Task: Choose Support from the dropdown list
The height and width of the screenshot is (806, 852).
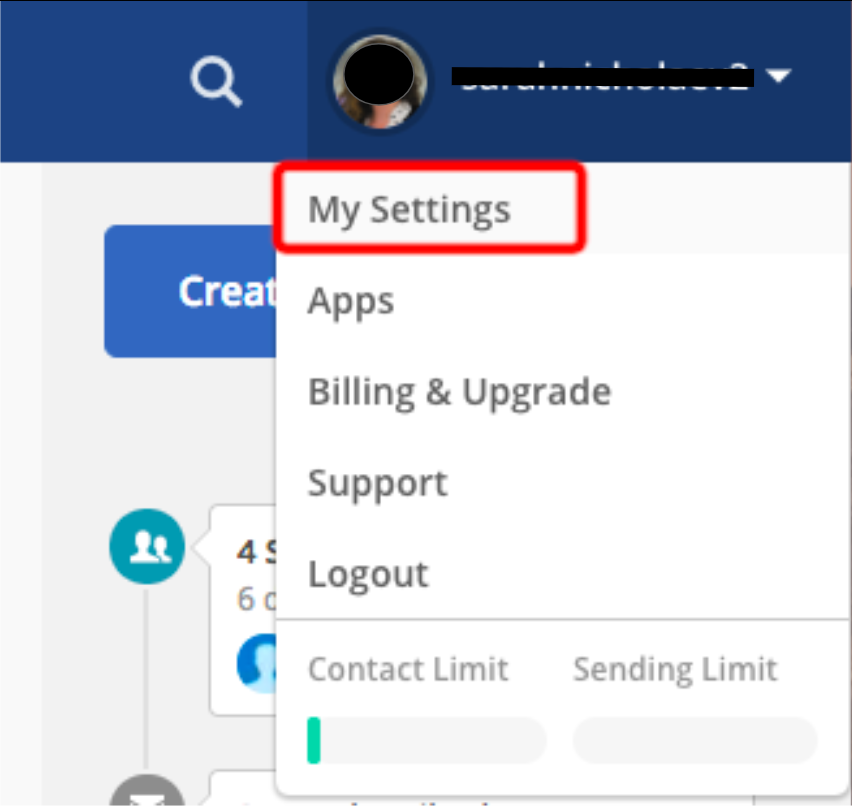Action: (378, 483)
